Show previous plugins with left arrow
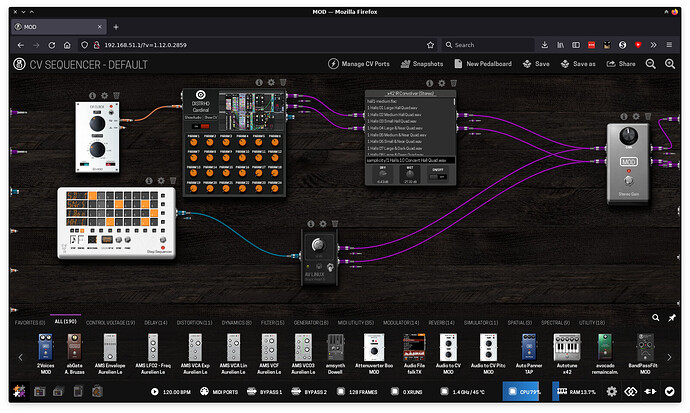Viewport: 690px width, 413px height. [x=20, y=357]
